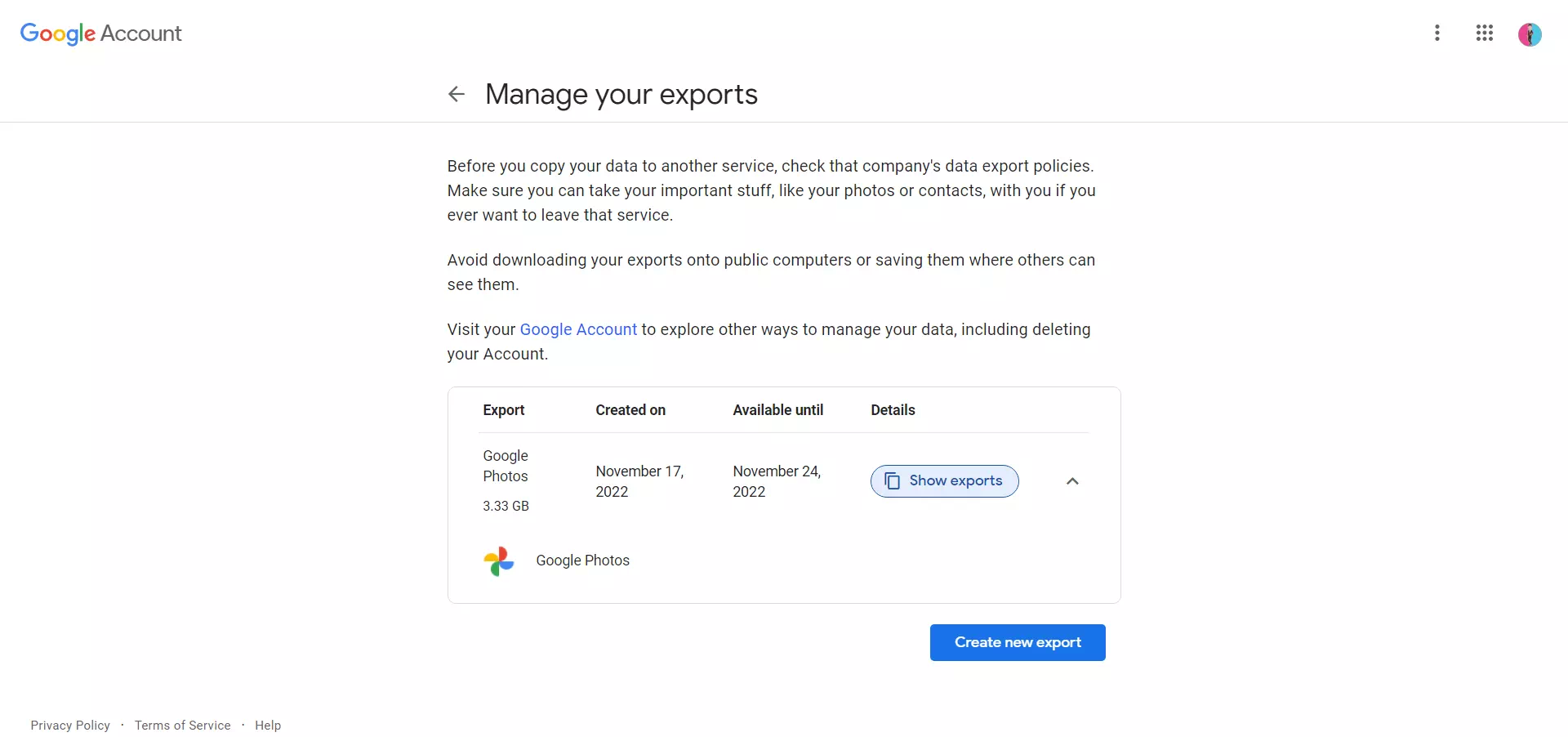Click Create new export button
The width and height of the screenshot is (1568, 737).
coord(1018,643)
